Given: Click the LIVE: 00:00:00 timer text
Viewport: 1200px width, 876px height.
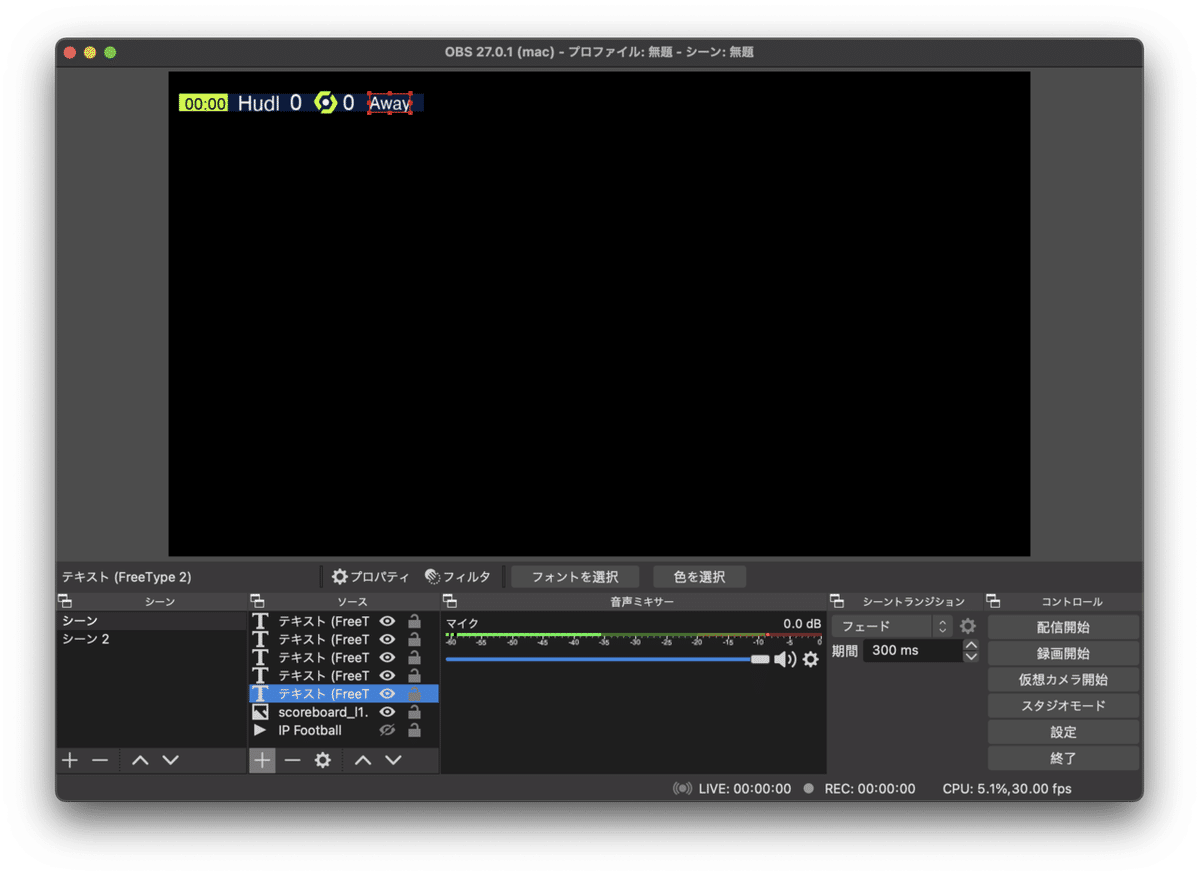Looking at the screenshot, I should tap(744, 788).
